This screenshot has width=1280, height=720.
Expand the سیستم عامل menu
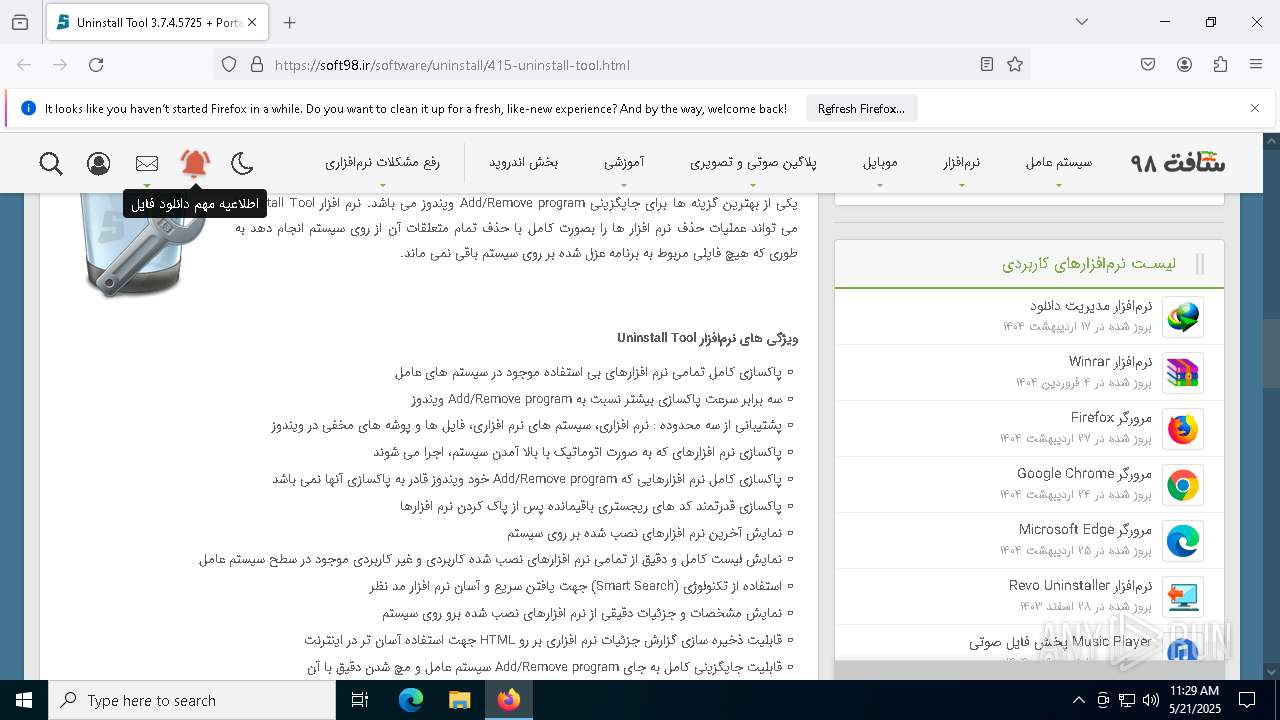(1059, 162)
